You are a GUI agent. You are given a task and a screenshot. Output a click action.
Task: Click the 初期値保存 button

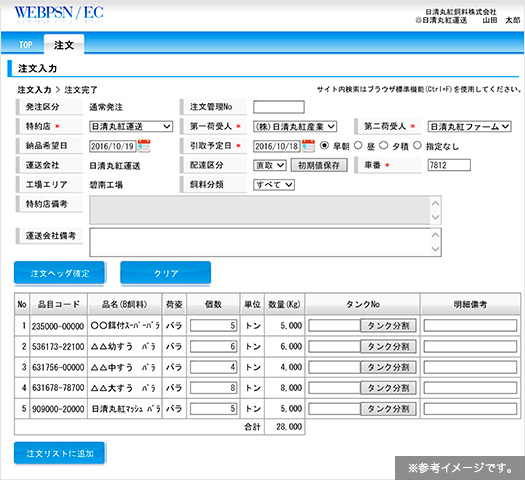pyautogui.click(x=319, y=165)
